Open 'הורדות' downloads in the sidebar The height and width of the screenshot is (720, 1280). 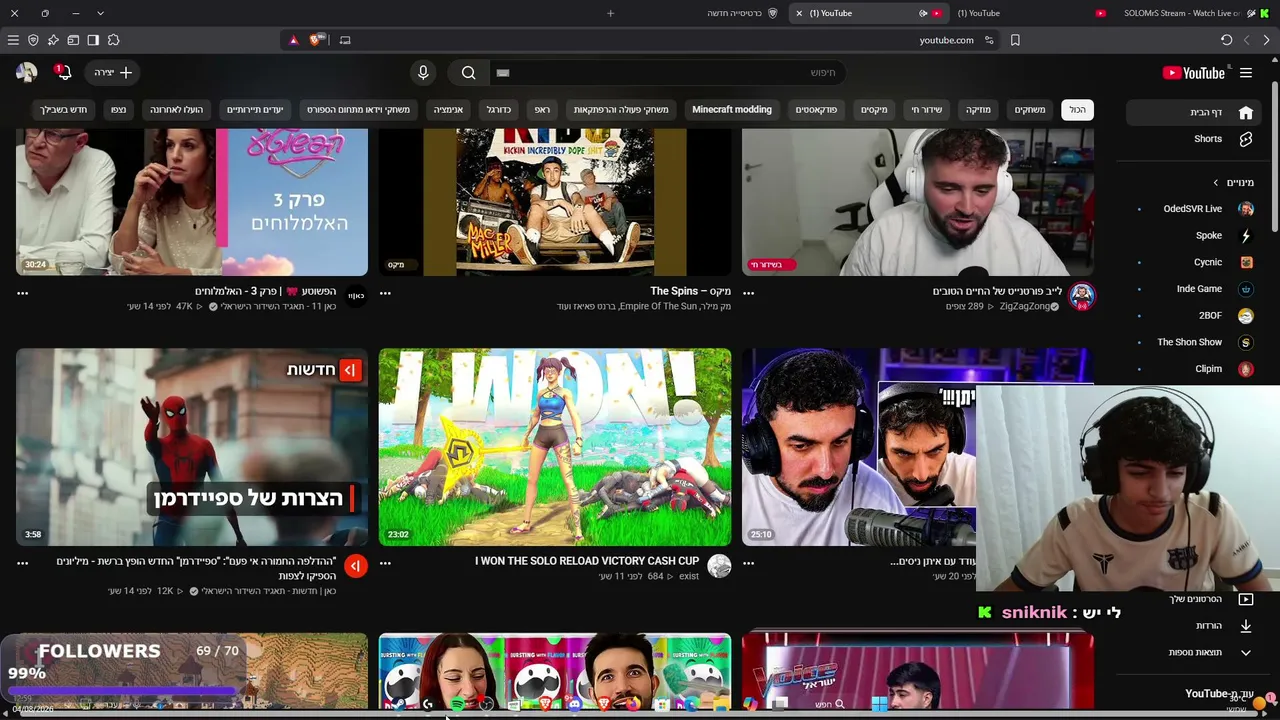(x=1196, y=626)
